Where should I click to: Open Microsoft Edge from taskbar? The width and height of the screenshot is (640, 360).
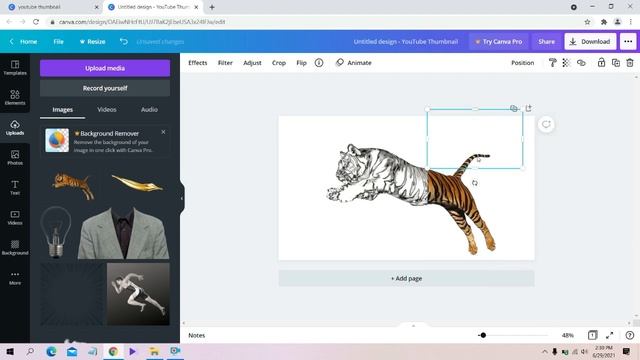click(51, 351)
